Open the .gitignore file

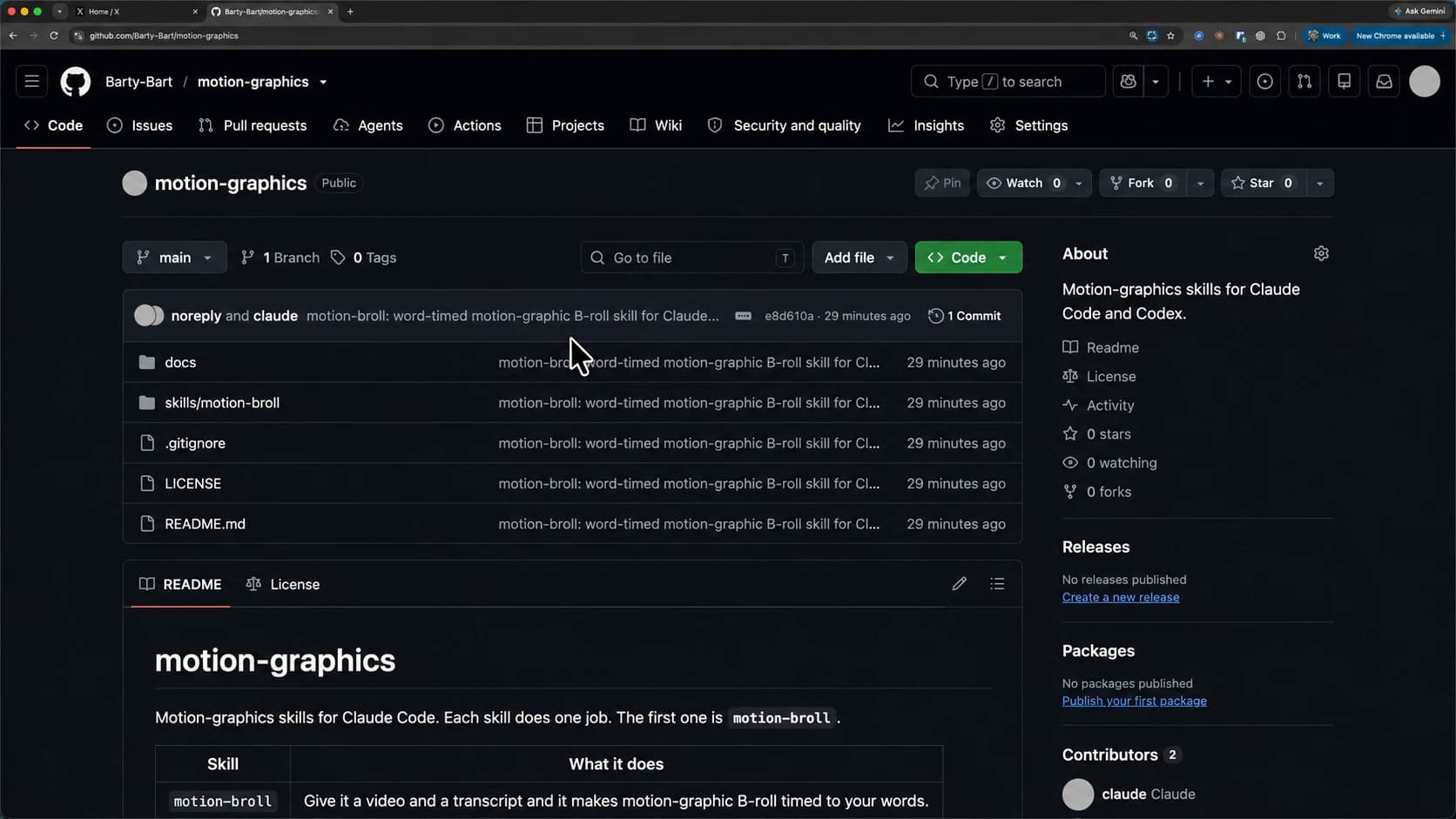[x=195, y=443]
